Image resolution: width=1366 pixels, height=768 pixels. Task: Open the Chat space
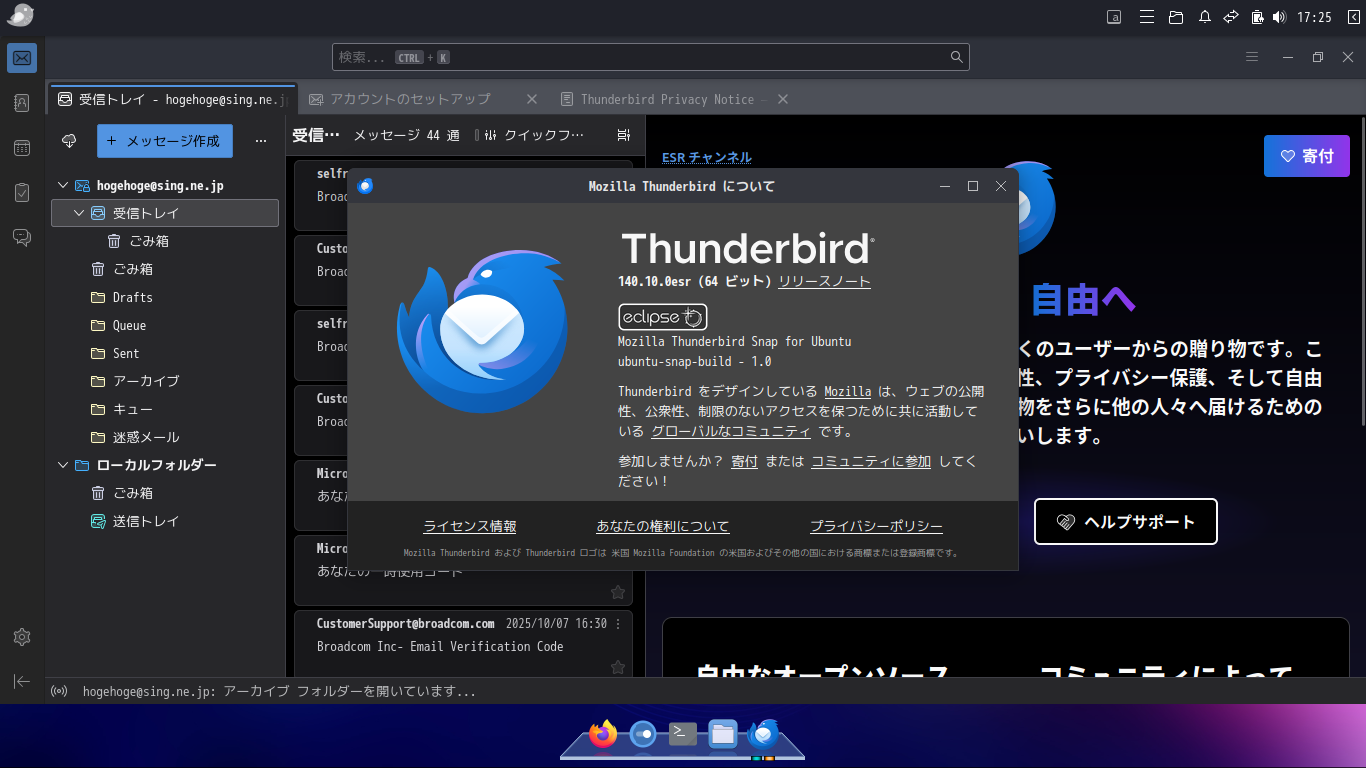22,237
